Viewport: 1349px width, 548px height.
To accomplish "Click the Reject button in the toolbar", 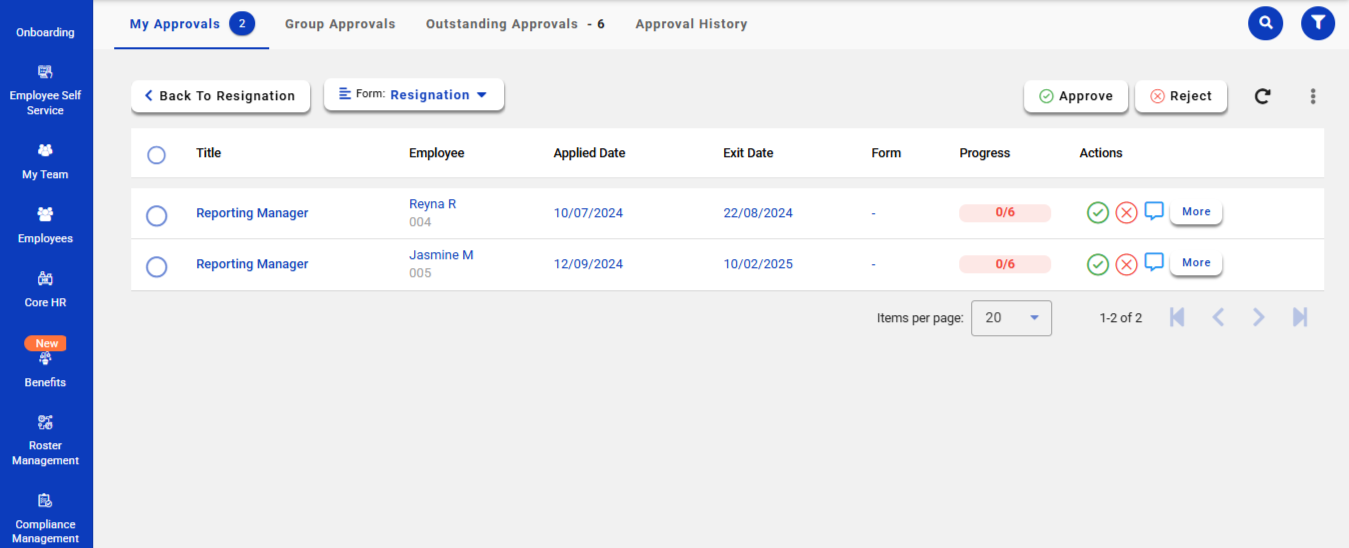I will (1180, 96).
